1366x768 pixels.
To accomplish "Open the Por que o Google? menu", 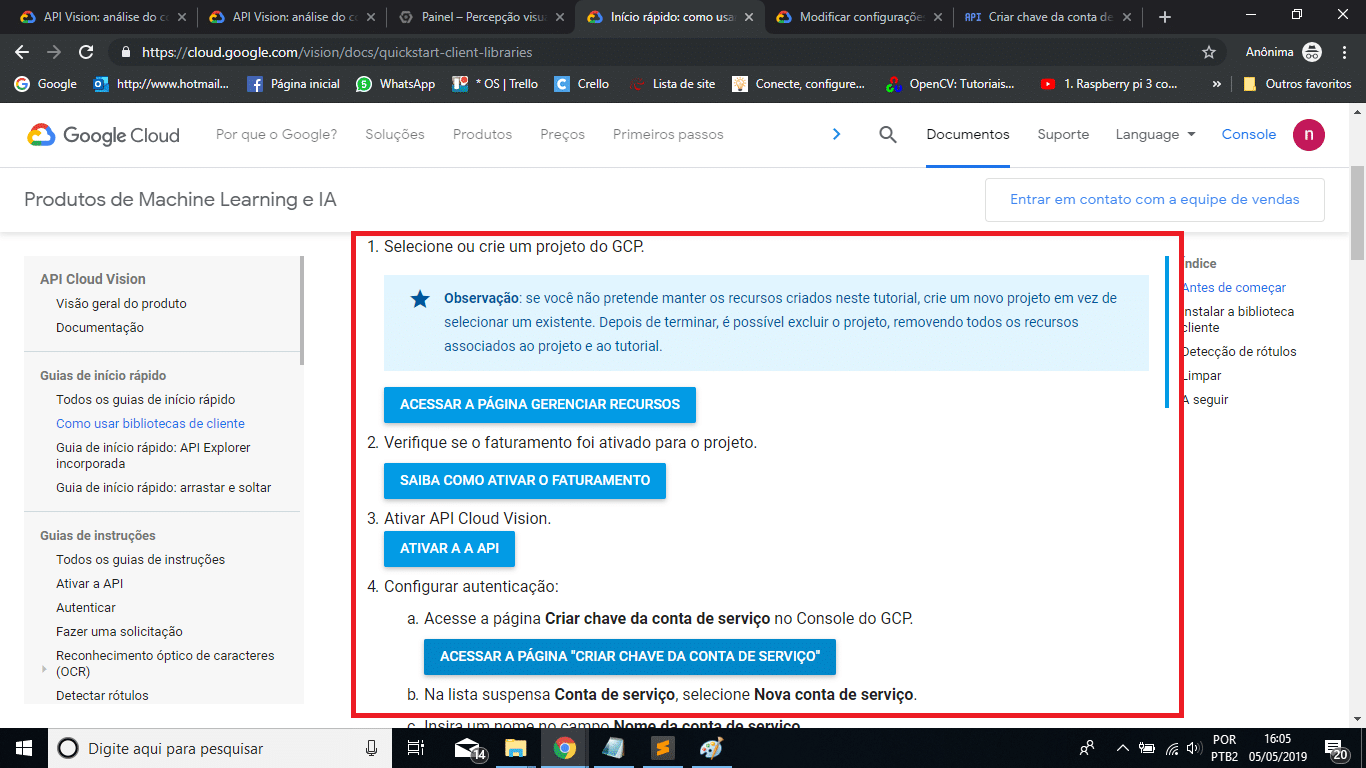I will pyautogui.click(x=276, y=134).
